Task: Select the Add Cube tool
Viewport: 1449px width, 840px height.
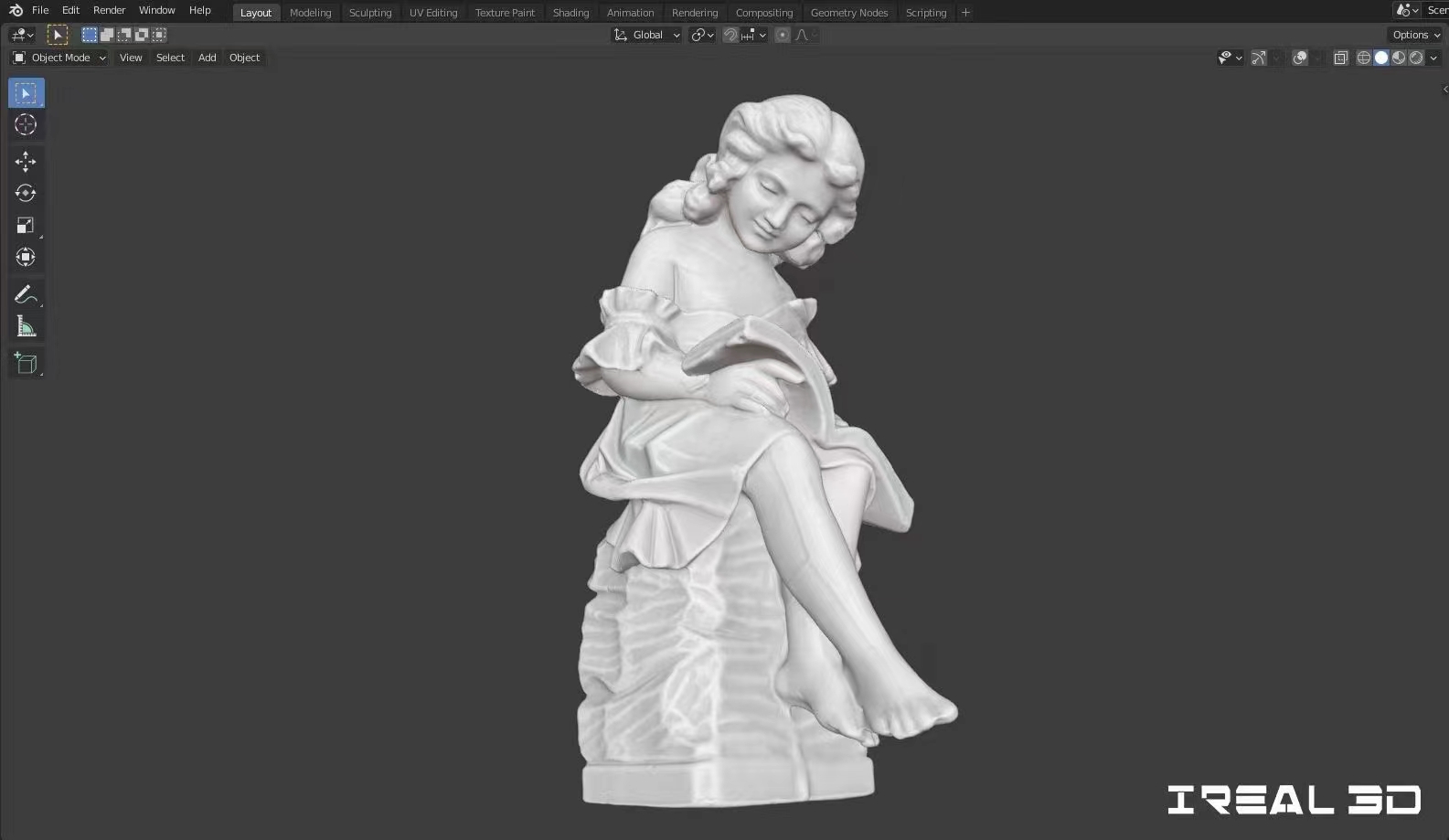Action: click(26, 363)
